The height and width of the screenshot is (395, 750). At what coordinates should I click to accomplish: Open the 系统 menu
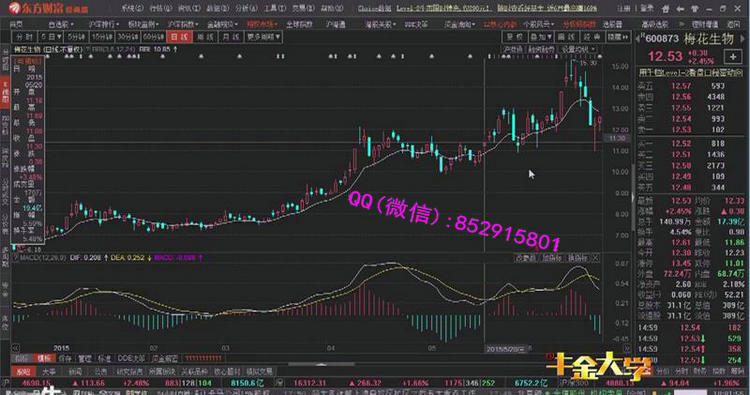[x=131, y=8]
